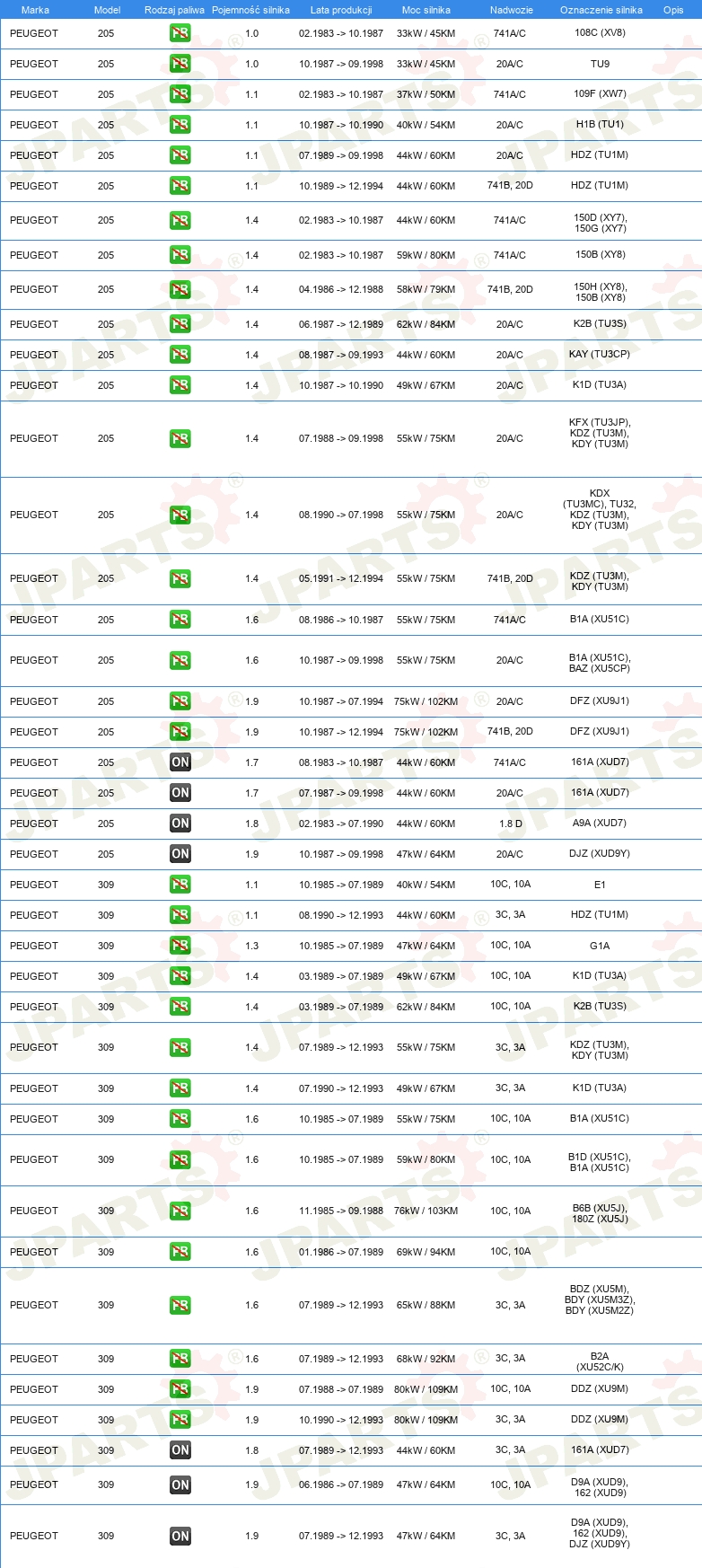Click the Pojemność silnika column header

(x=250, y=10)
